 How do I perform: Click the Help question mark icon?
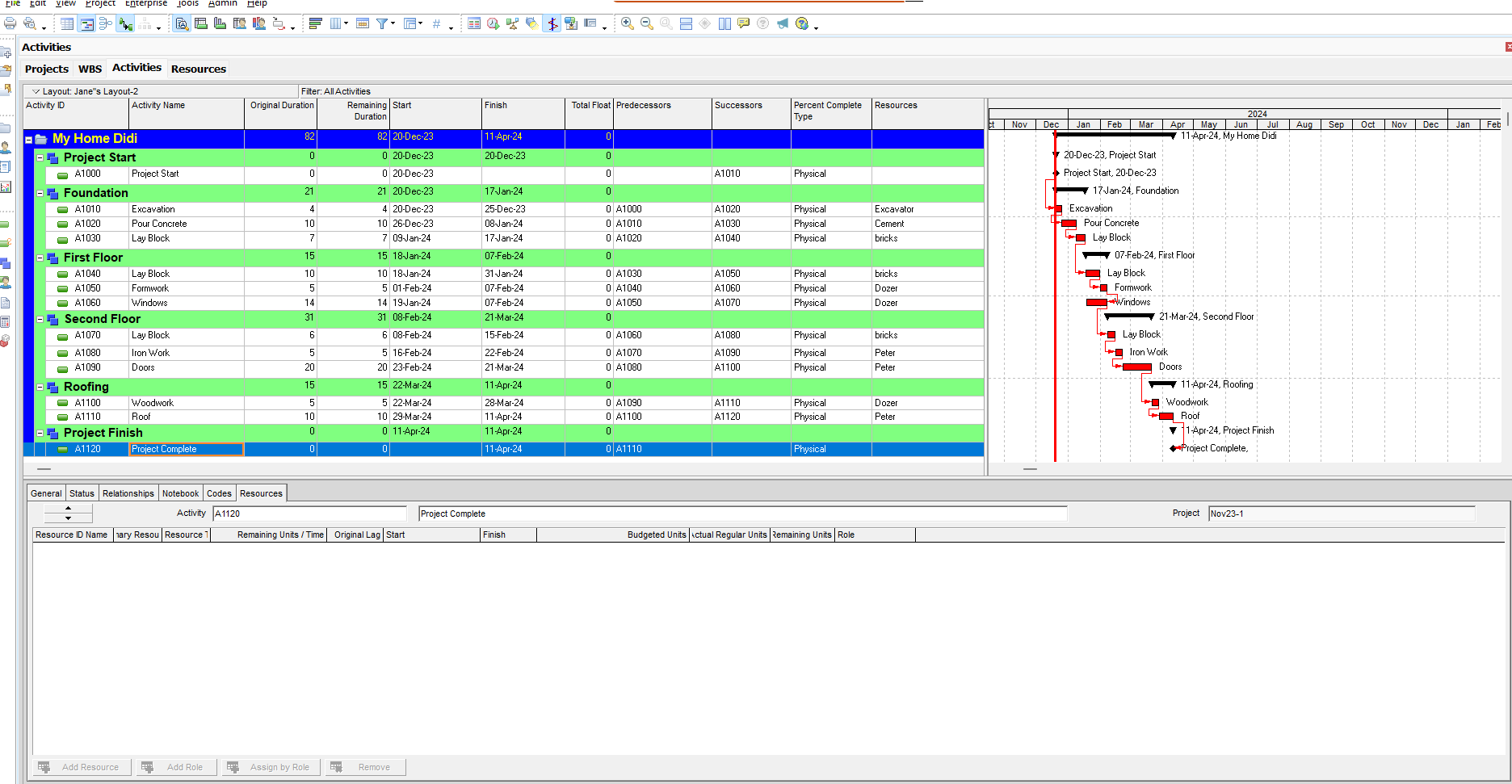[802, 23]
